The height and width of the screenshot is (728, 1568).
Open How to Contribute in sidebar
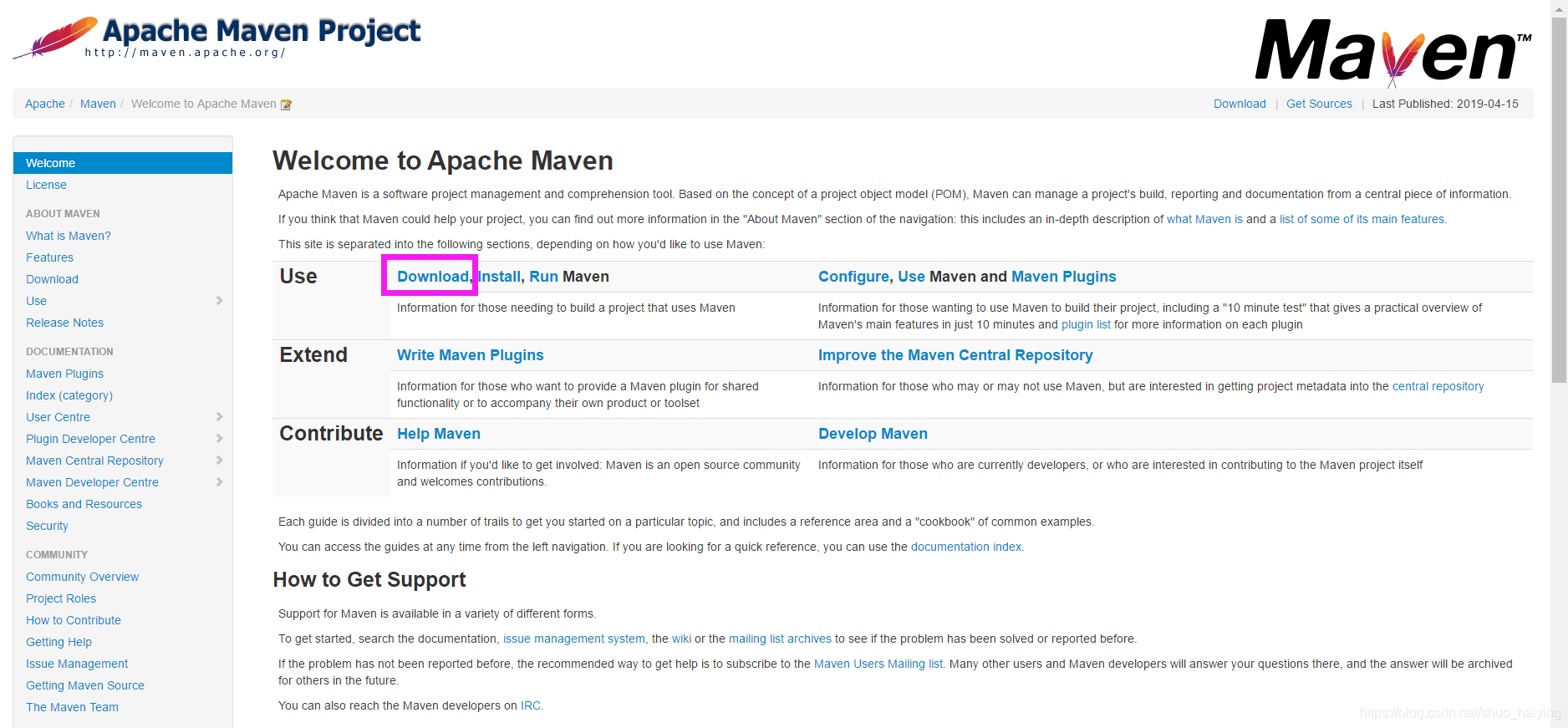(x=74, y=620)
